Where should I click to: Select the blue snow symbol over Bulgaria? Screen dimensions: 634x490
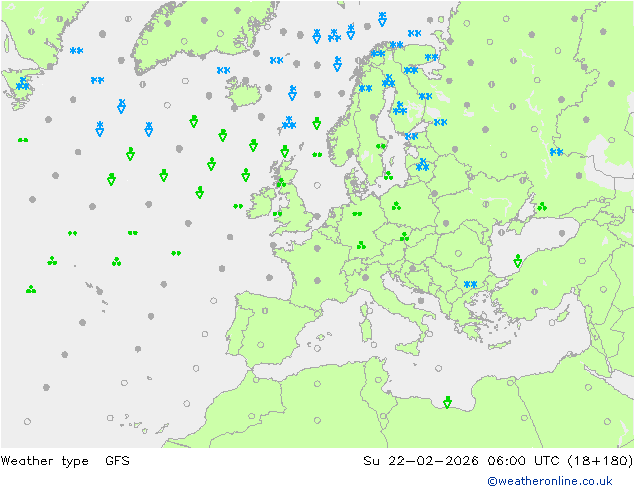pyautogui.click(x=470, y=285)
